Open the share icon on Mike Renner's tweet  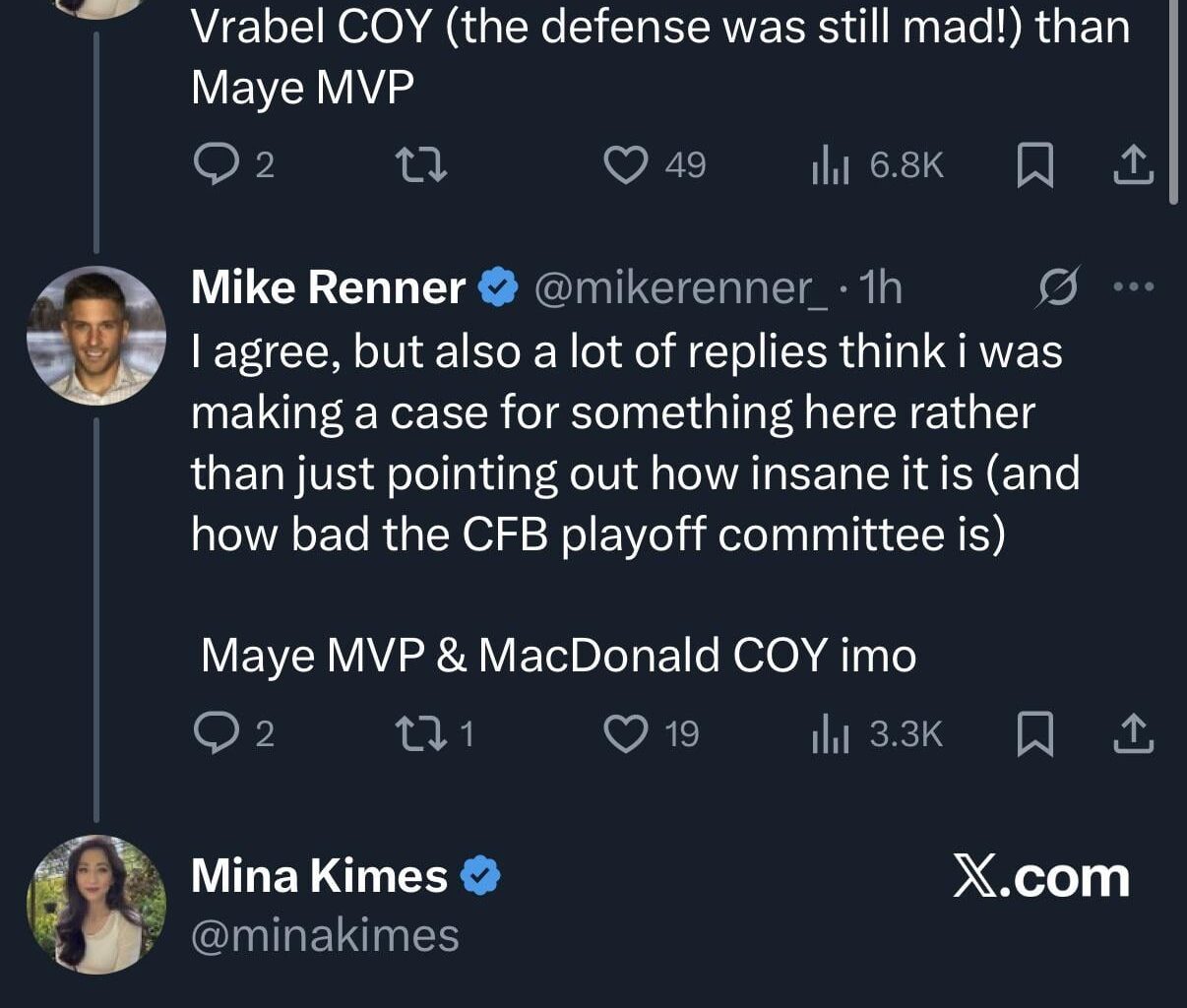tap(1134, 731)
